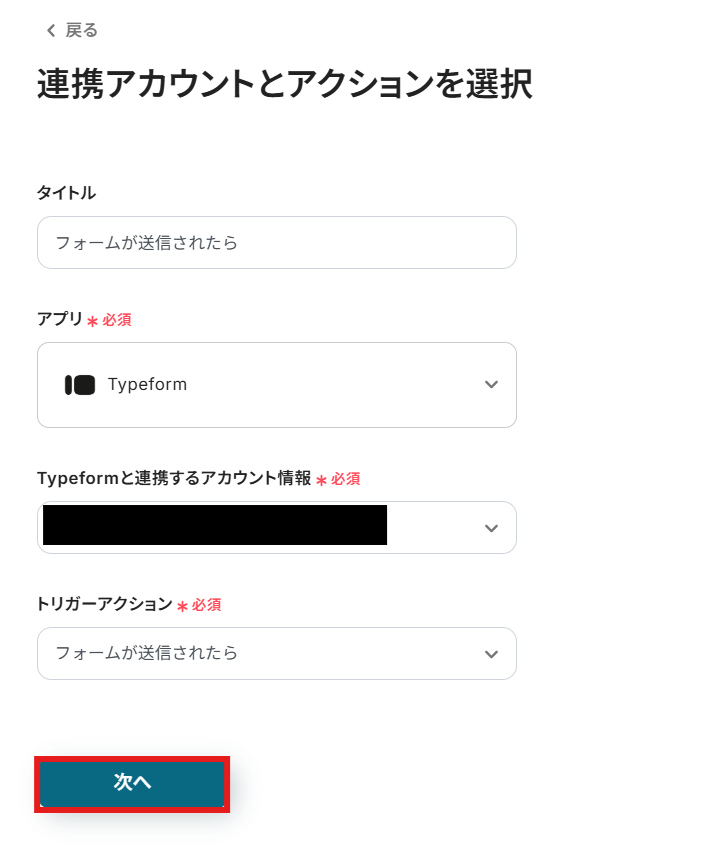Open the Typeform account information dropdown

pyautogui.click(x=276, y=527)
